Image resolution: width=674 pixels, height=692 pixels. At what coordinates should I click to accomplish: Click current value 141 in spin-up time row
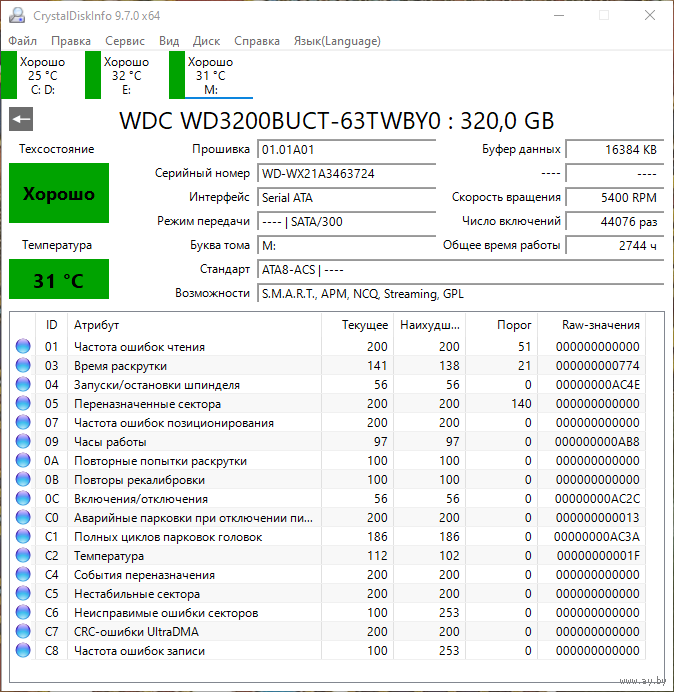tap(377, 366)
